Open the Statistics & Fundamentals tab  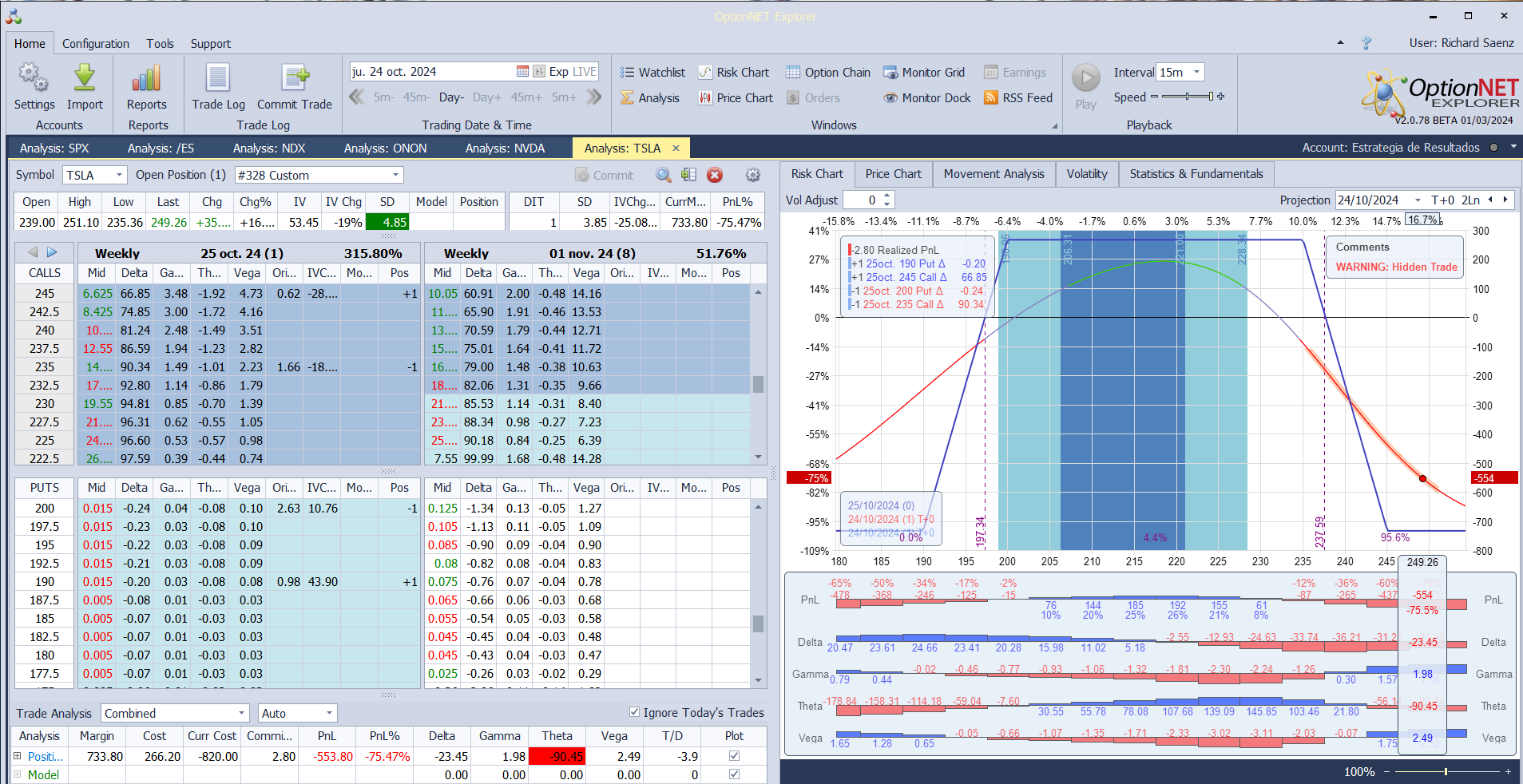(x=1196, y=174)
